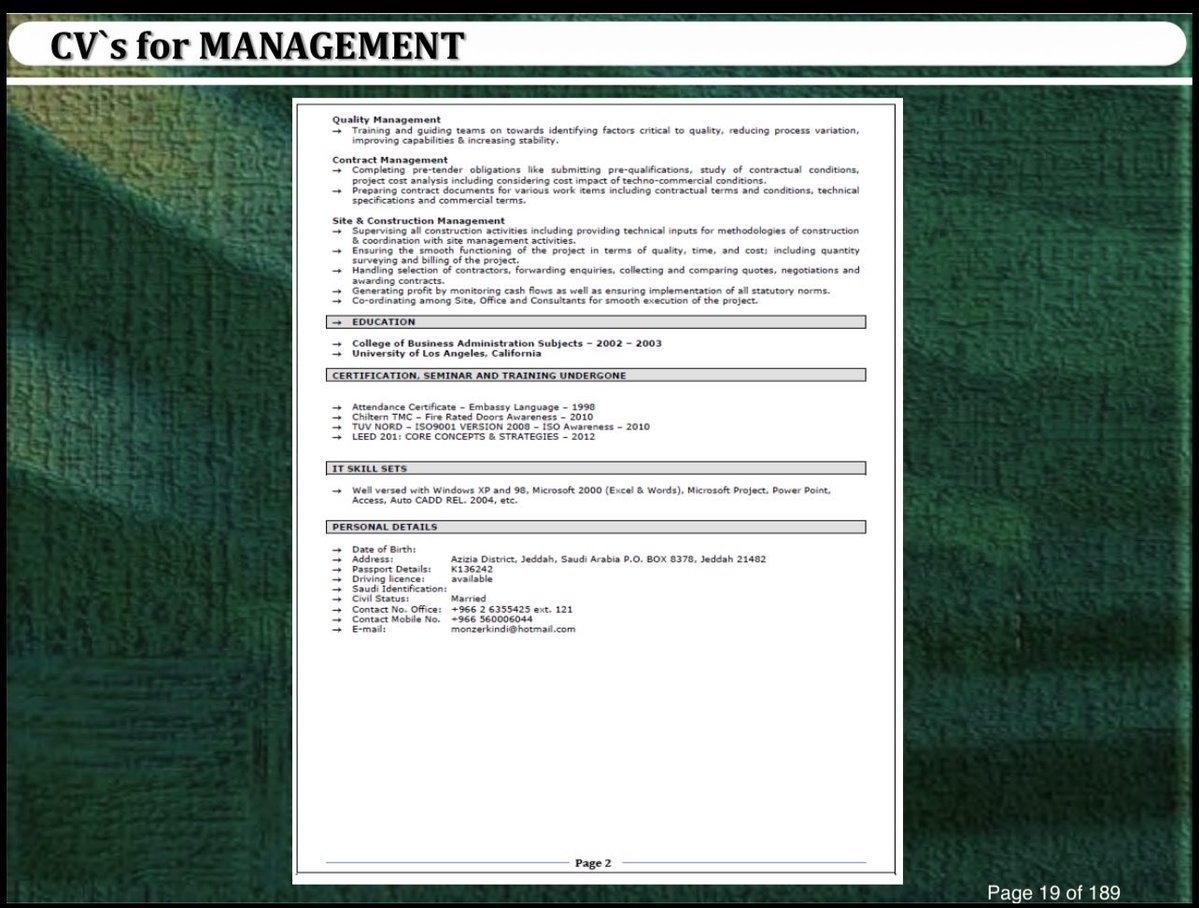
Task: Click the 'Ensuring the smooth functioning' bullet
Action: (x=605, y=255)
